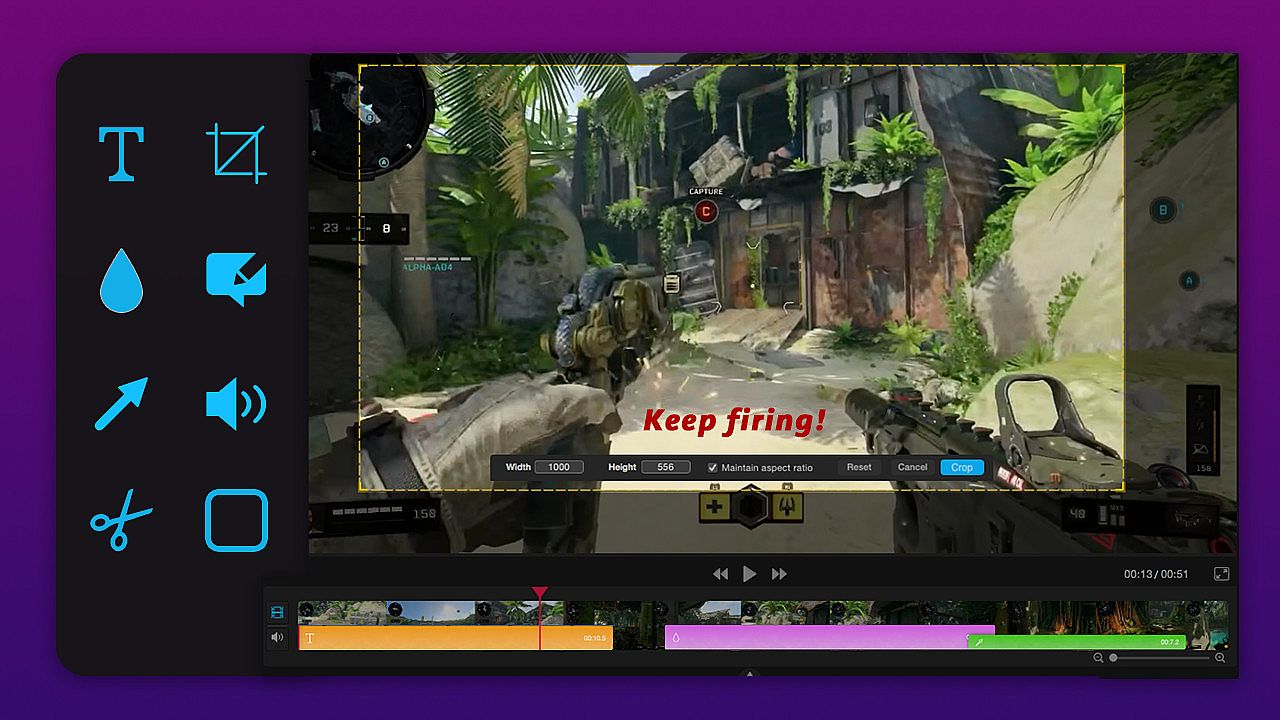Click the Width input field
Screen dimensions: 1280x720
tap(559, 467)
